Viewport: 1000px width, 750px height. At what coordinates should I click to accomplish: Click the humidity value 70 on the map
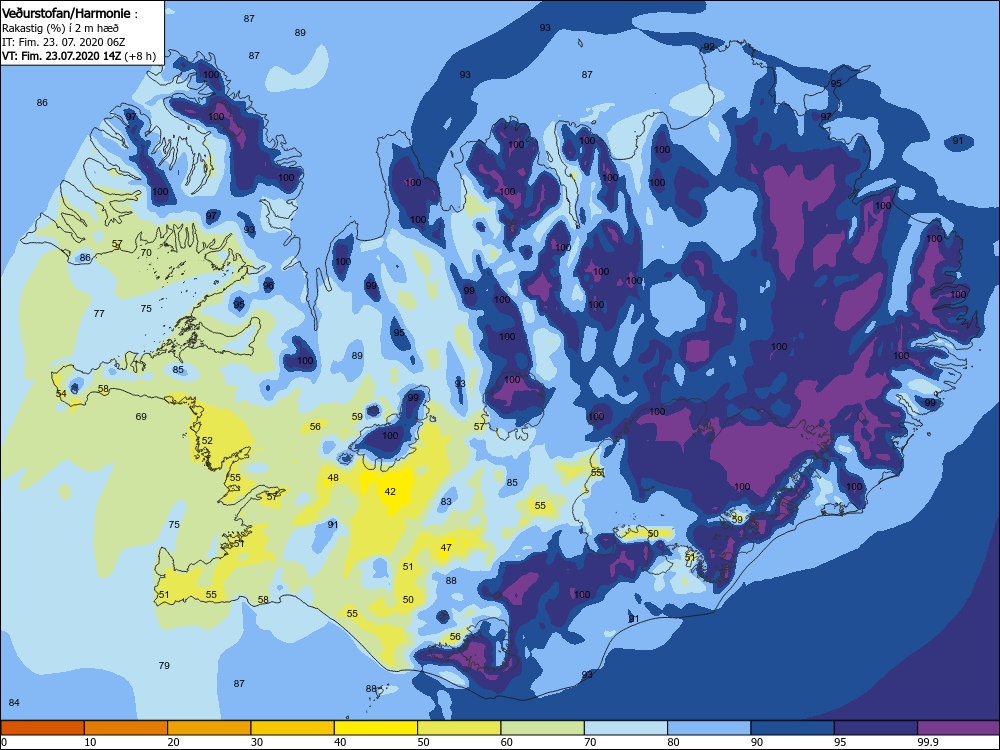146,252
